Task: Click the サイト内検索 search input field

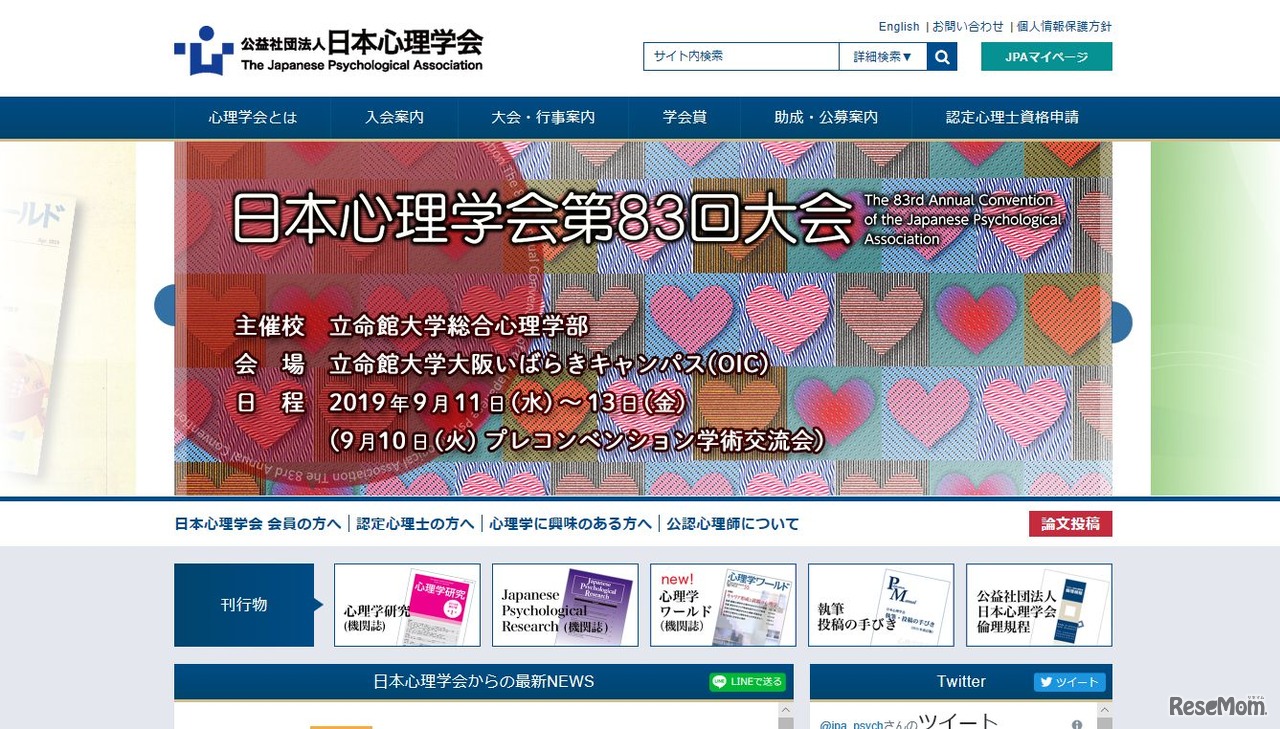Action: 740,57
